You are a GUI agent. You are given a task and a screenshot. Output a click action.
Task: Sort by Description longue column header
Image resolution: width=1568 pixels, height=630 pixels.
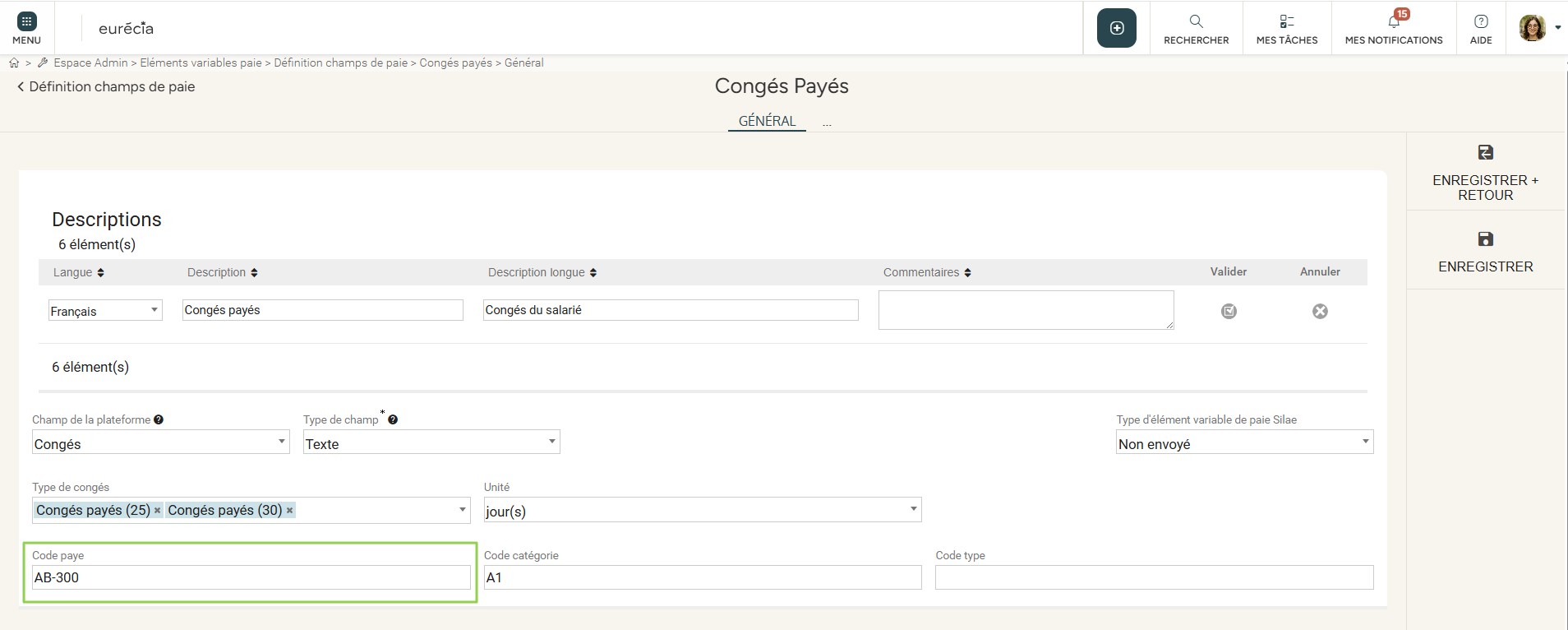point(542,272)
